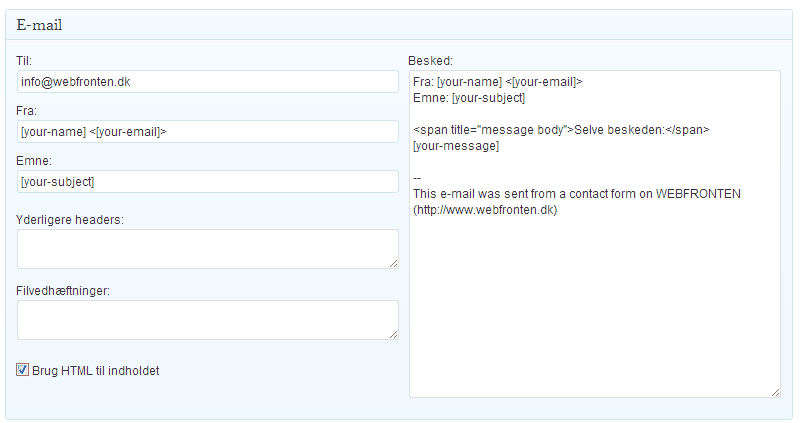
Task: Click the Besked: field label
Action: click(x=431, y=61)
